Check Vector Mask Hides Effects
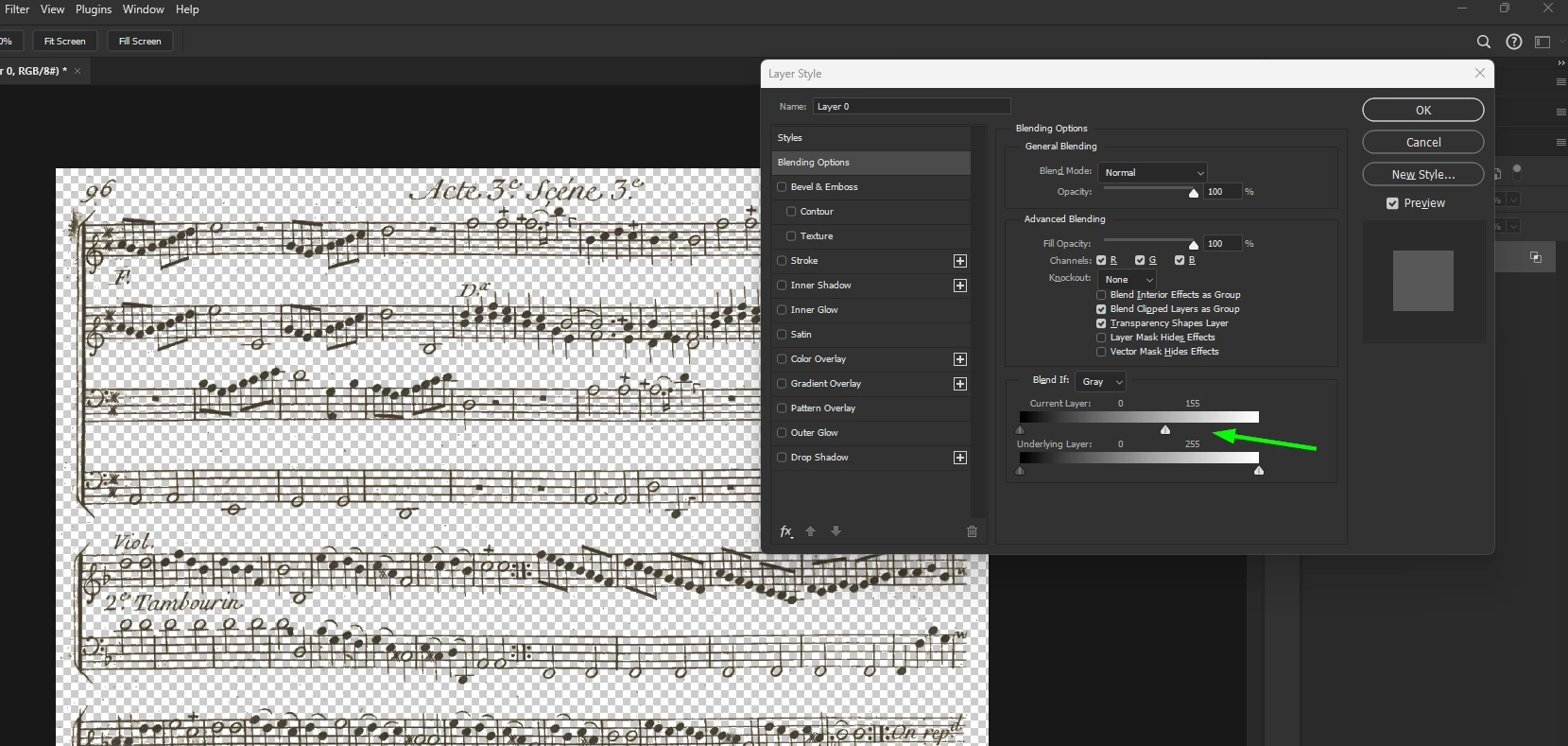 tap(1101, 352)
